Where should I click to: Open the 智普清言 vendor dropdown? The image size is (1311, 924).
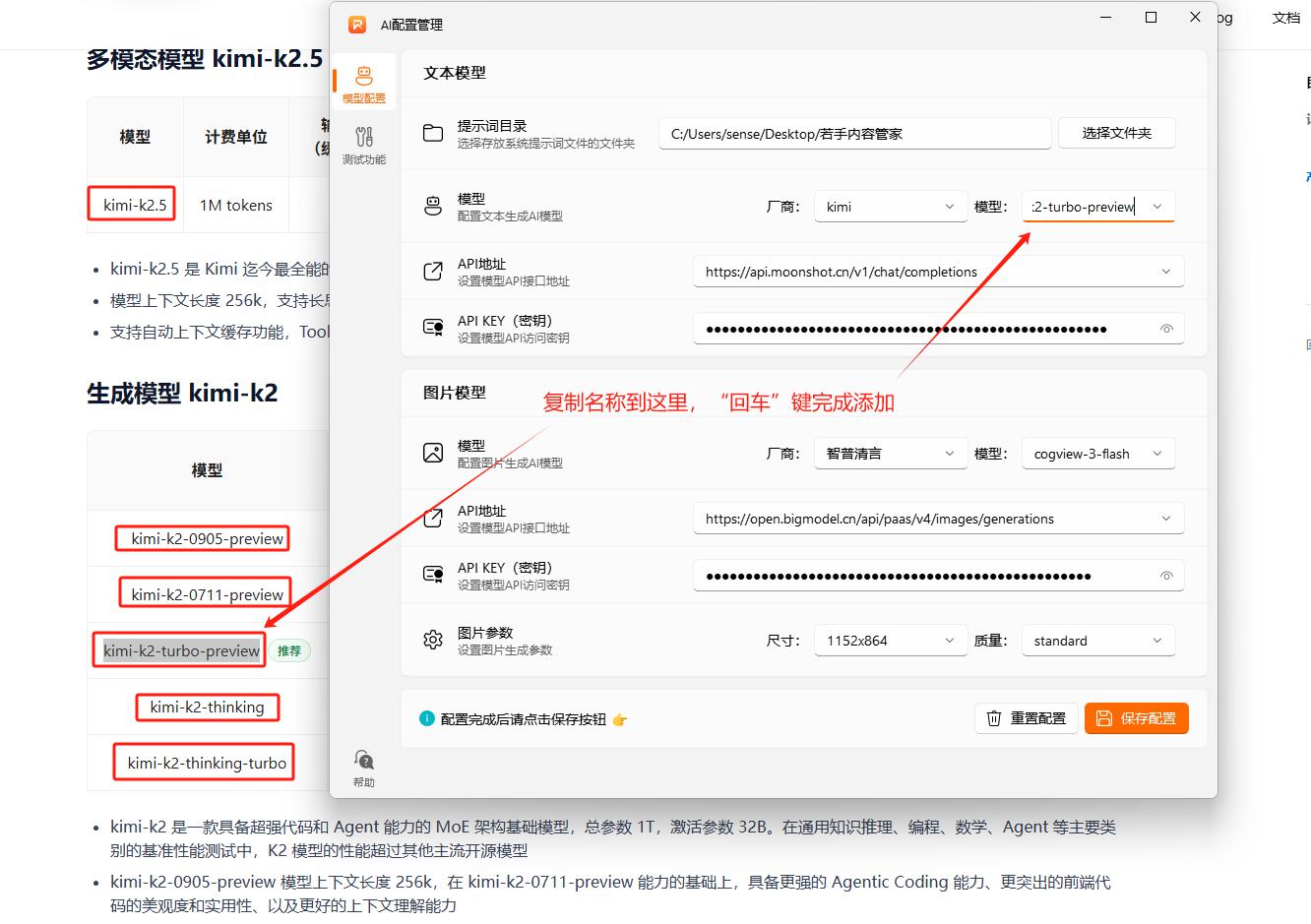click(x=890, y=454)
